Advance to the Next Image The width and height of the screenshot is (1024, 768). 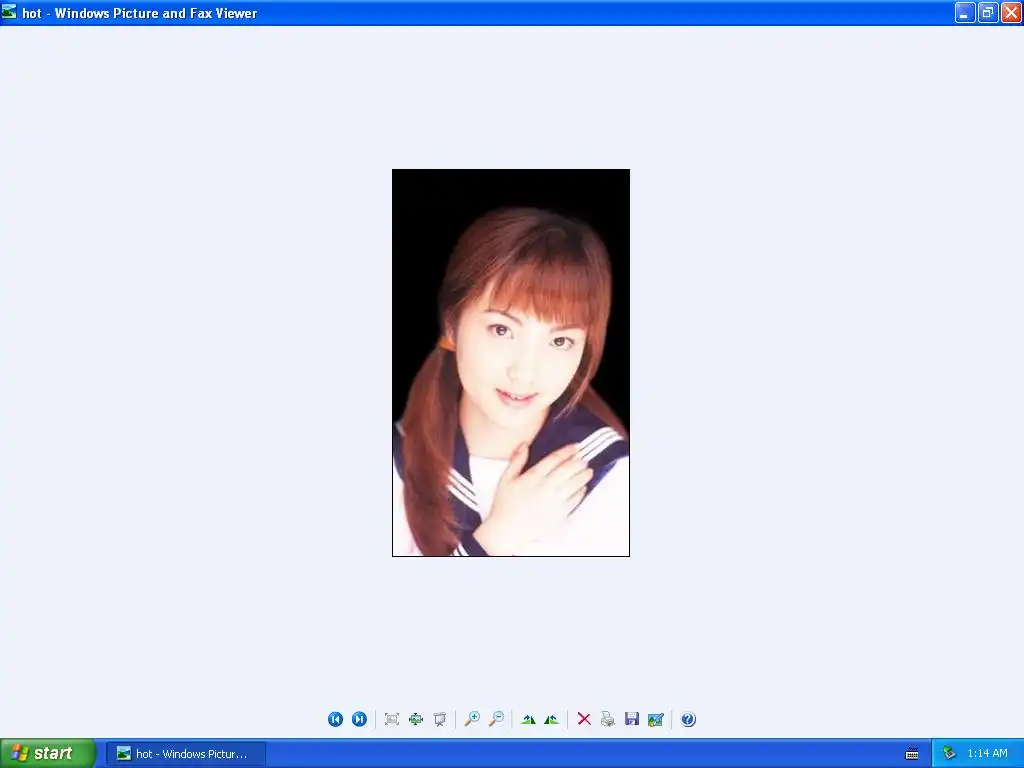(359, 719)
